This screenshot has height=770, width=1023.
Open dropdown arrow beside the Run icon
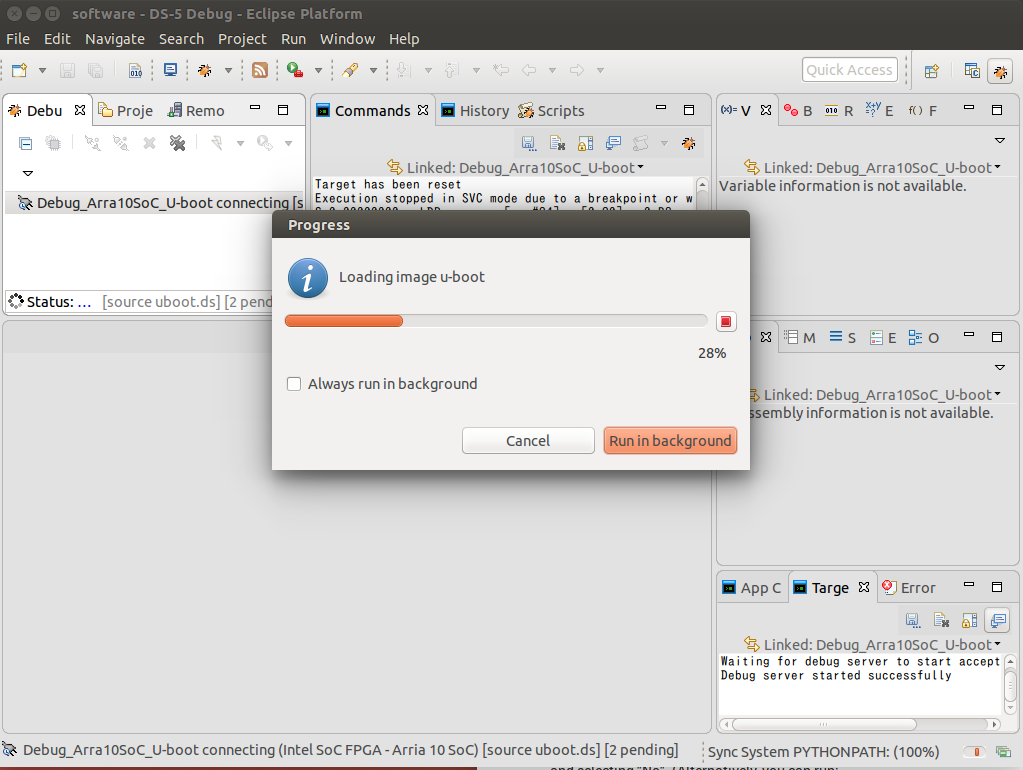coord(318,70)
